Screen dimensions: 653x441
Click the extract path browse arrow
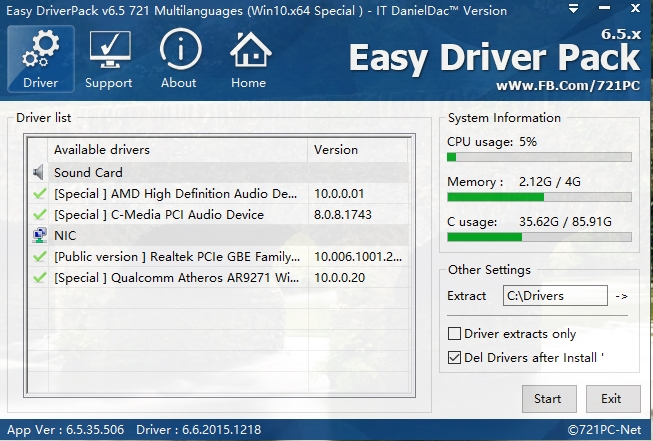pos(621,296)
